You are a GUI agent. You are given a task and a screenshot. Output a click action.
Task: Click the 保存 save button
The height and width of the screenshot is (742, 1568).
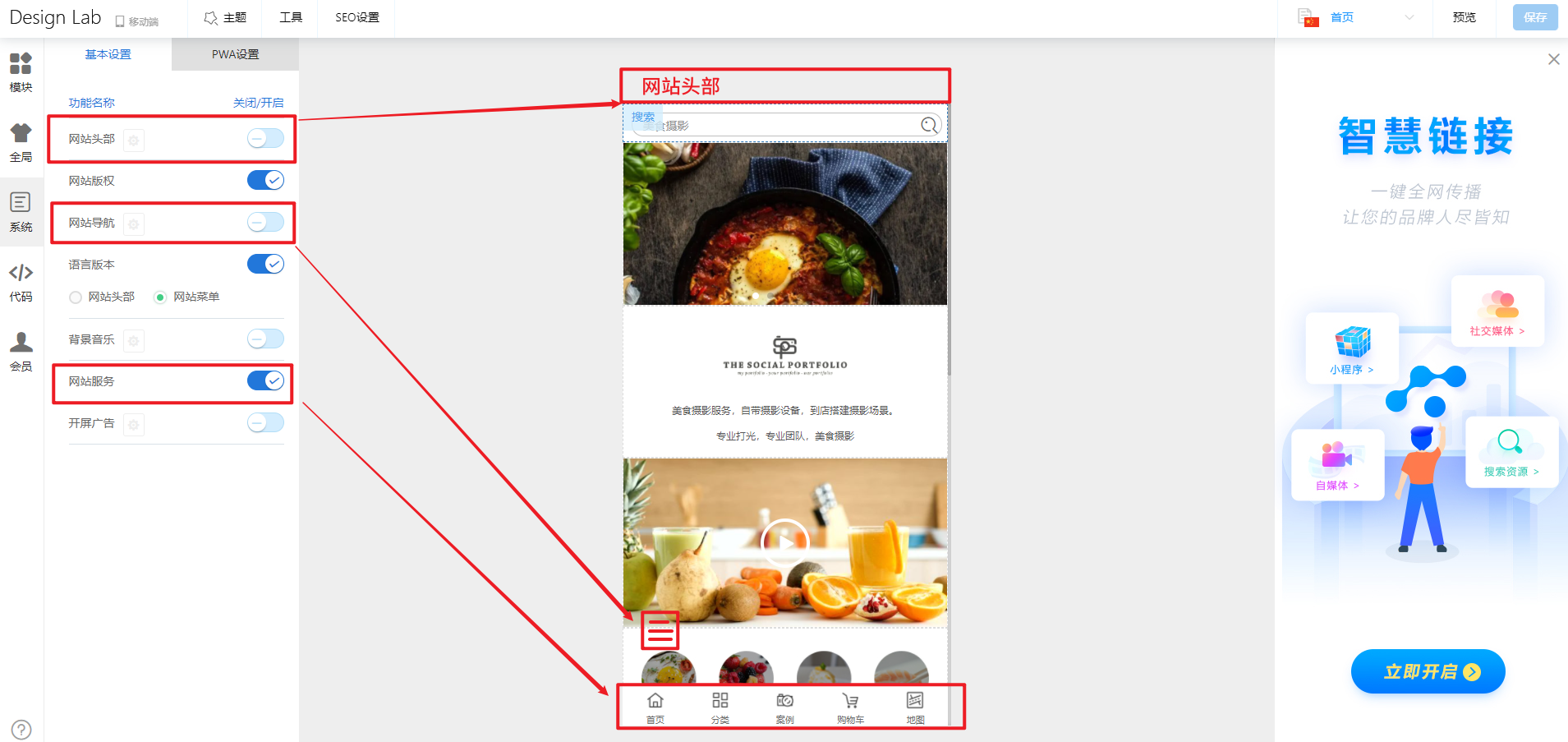click(1535, 17)
